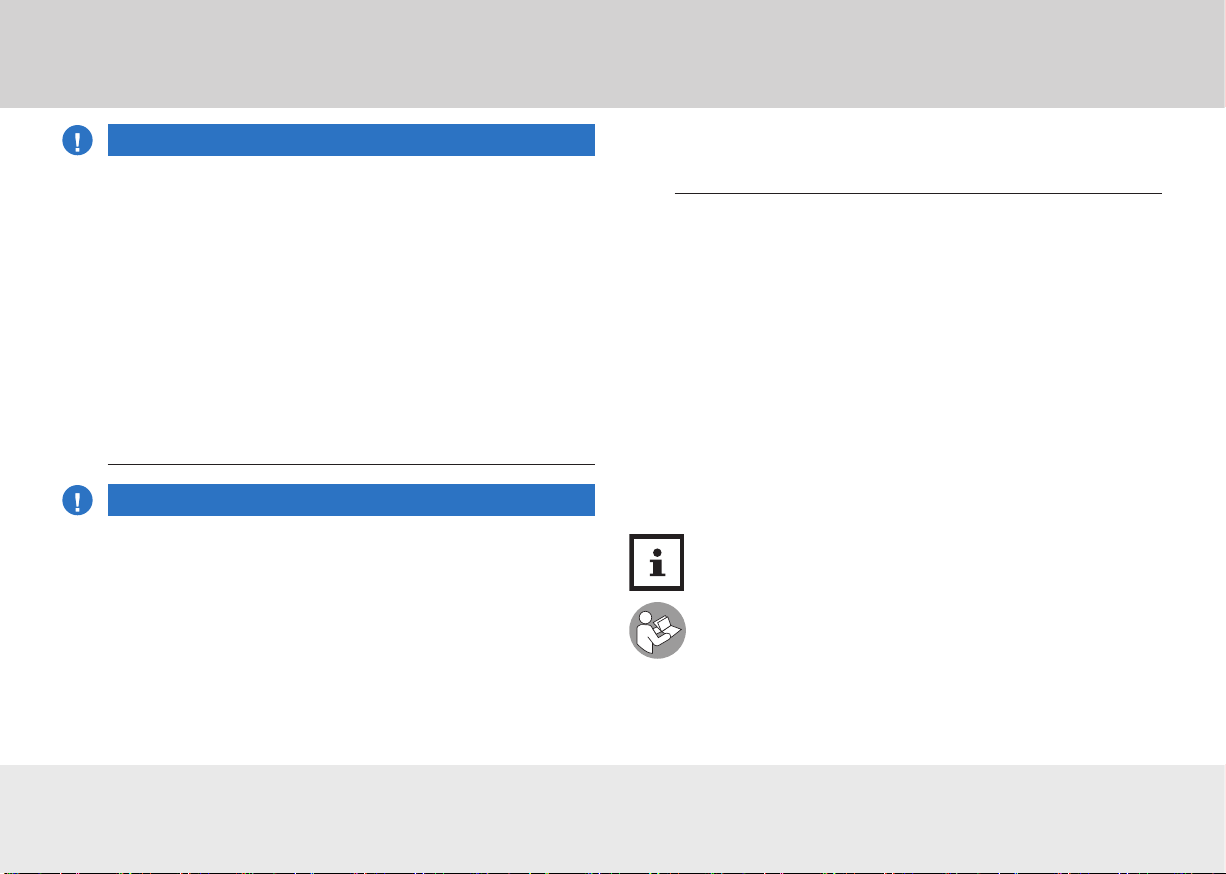Click empty space right of the info icon
The height and width of the screenshot is (874, 1226).
(925, 562)
